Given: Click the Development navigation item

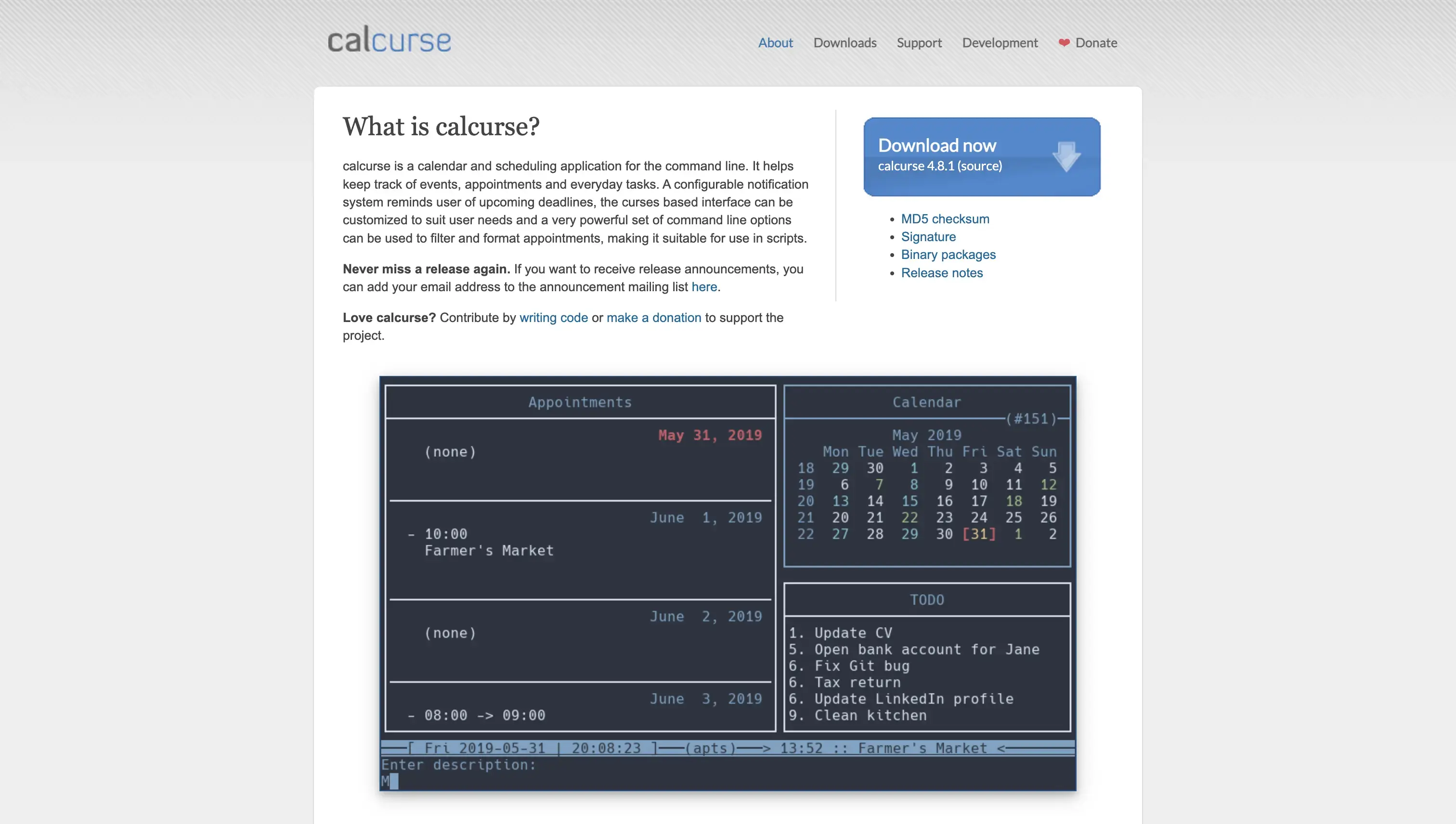Looking at the screenshot, I should 999,42.
